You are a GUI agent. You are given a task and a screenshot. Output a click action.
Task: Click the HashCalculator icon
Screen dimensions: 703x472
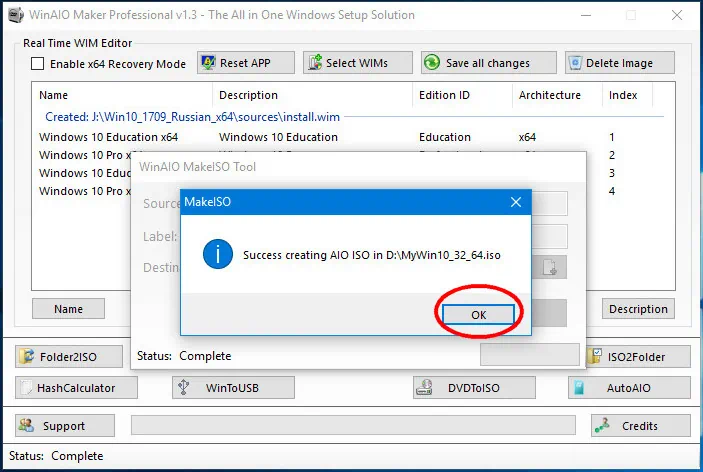click(x=26, y=387)
